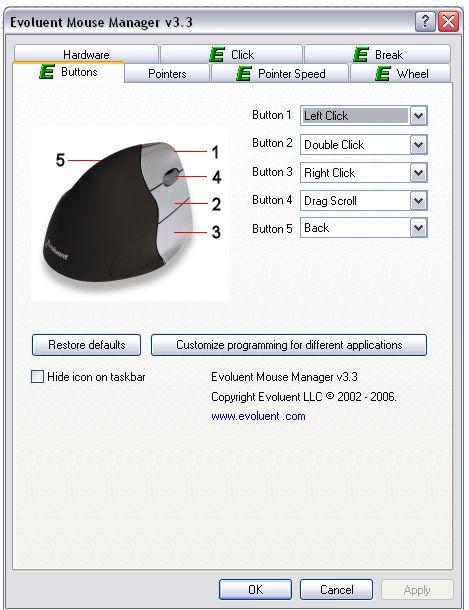Click the Button 3 label

point(272,172)
